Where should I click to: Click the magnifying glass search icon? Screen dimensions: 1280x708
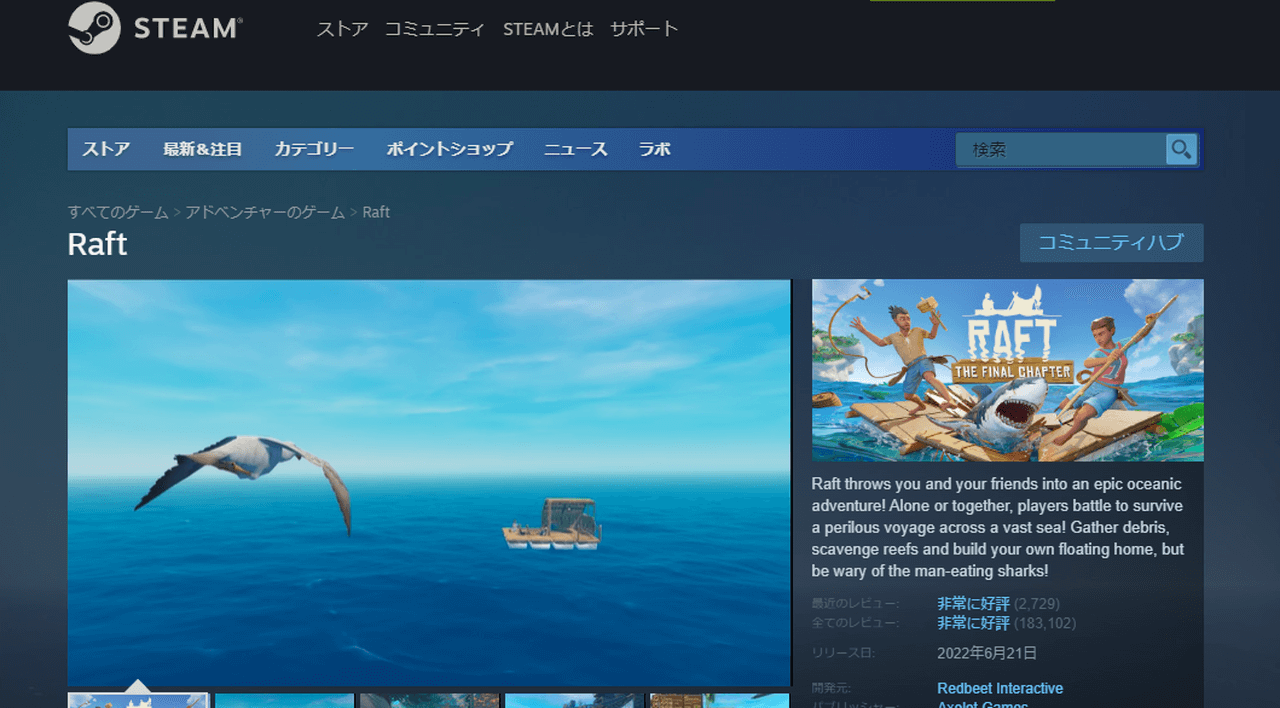point(1181,149)
